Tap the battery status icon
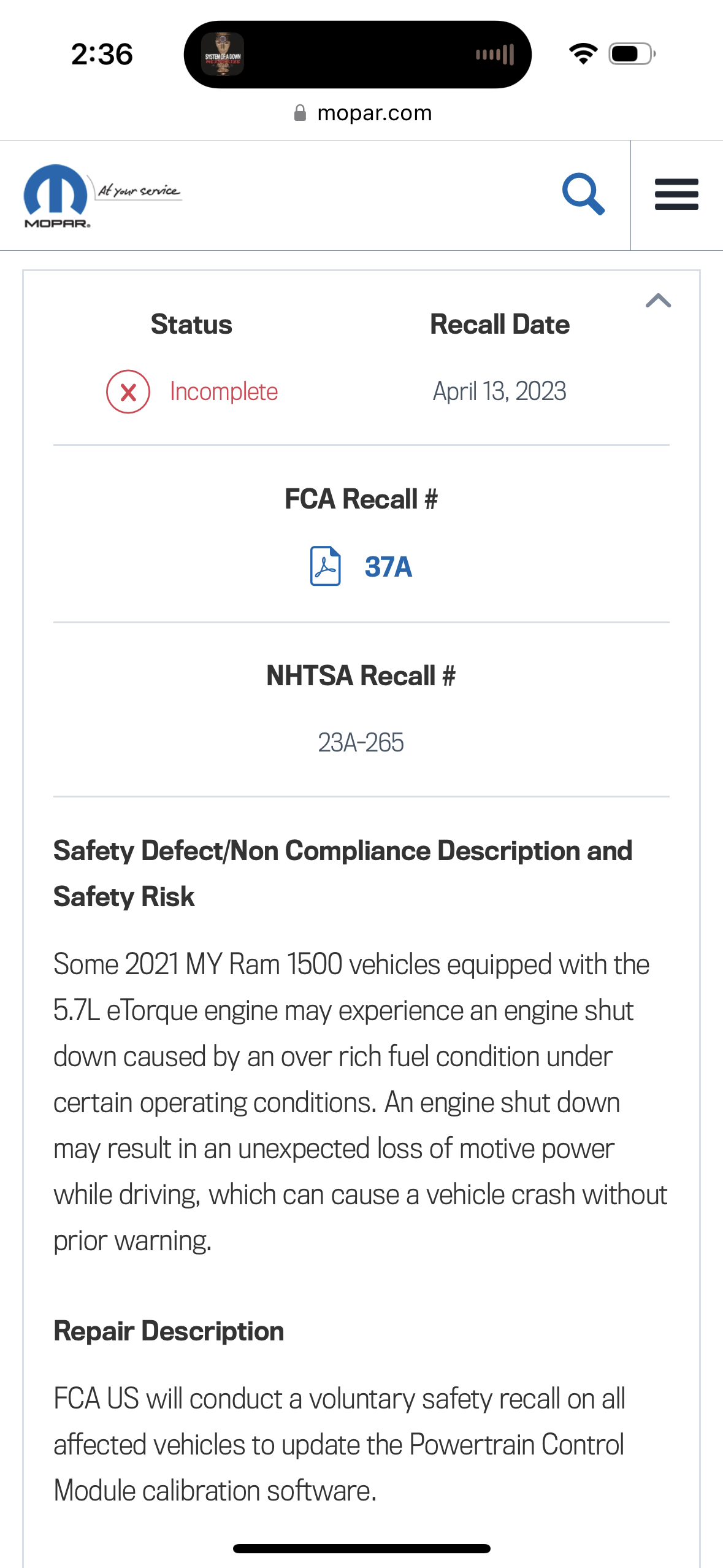The width and height of the screenshot is (723, 1568). click(x=632, y=54)
